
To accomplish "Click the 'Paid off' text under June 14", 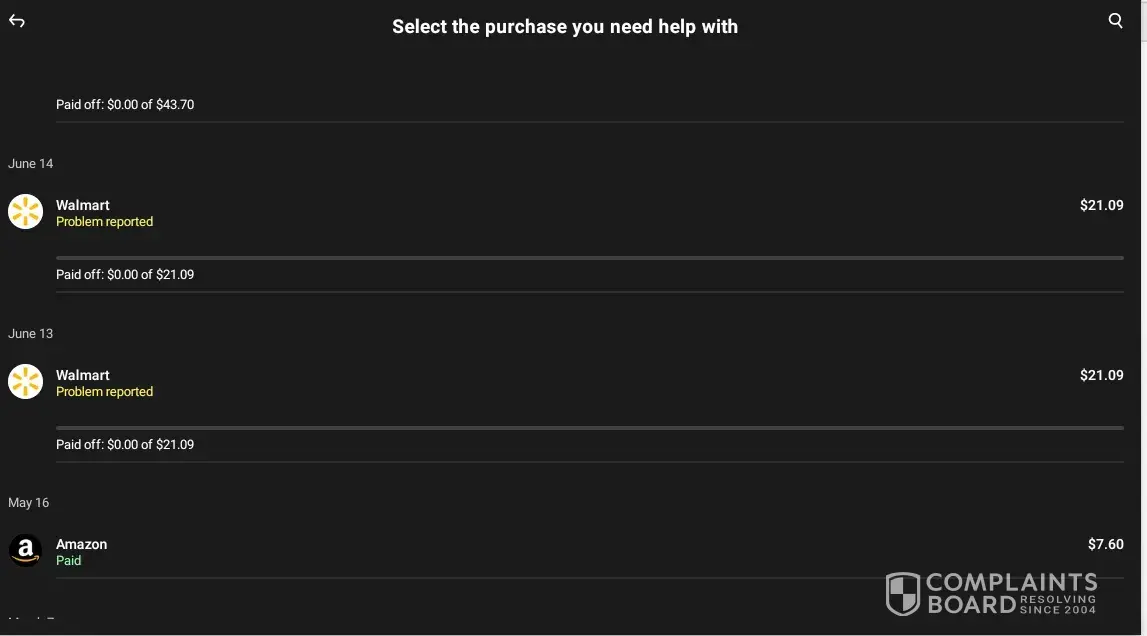I will (125, 274).
